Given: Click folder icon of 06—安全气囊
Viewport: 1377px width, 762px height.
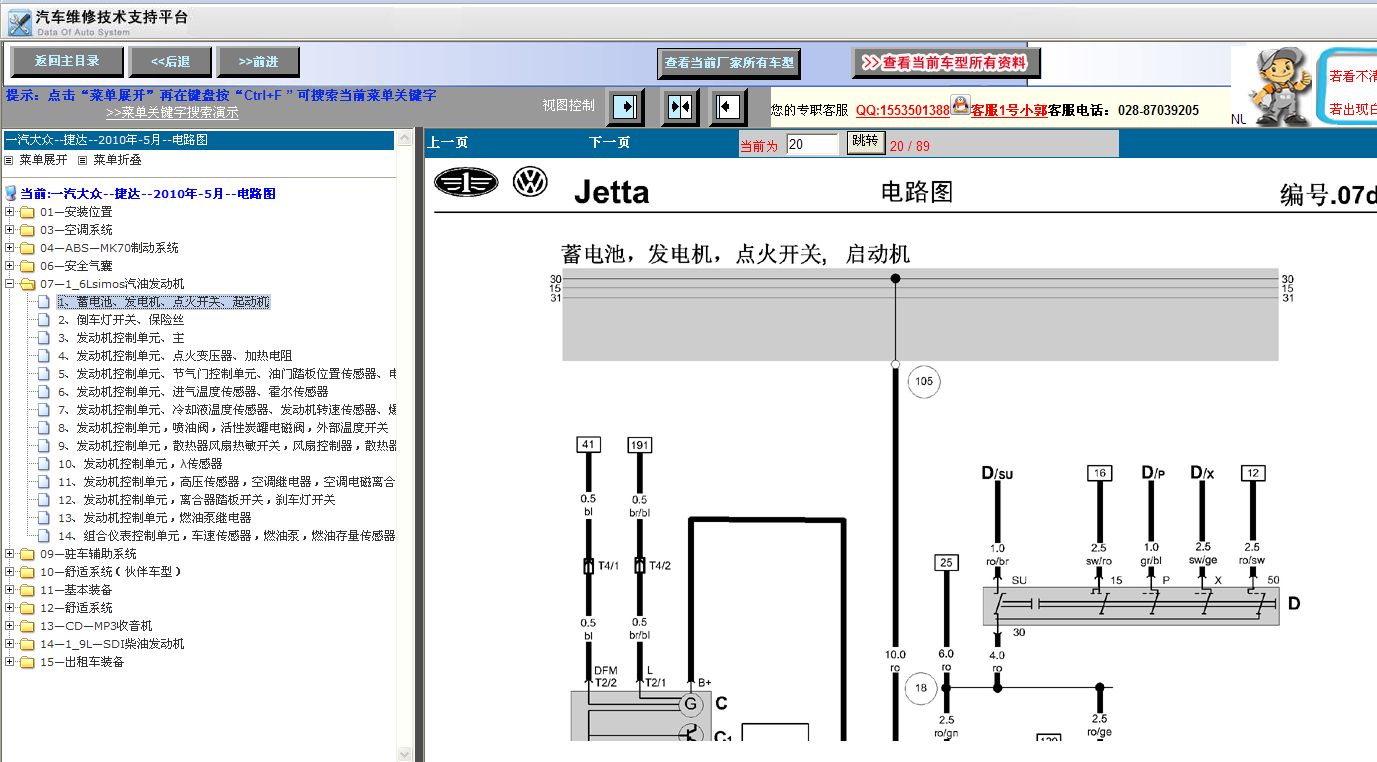Looking at the screenshot, I should tap(27, 266).
